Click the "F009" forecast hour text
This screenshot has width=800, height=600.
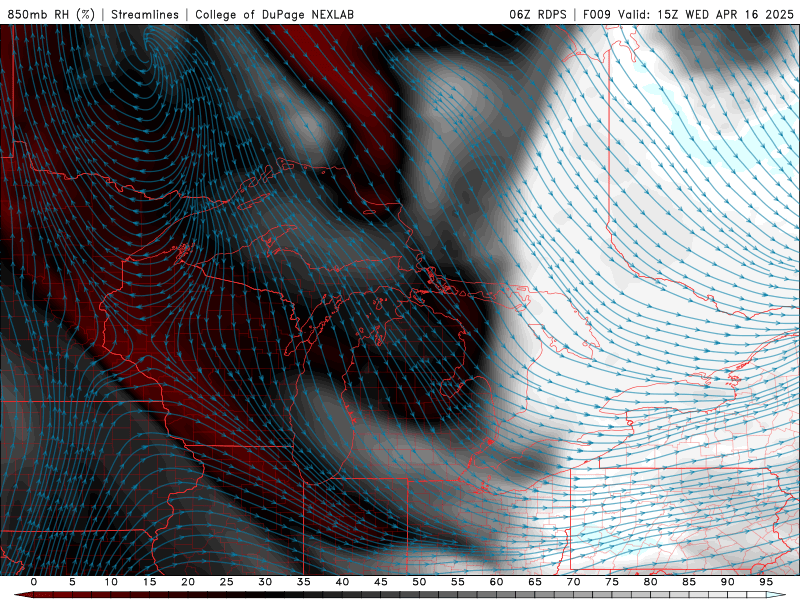pos(597,14)
